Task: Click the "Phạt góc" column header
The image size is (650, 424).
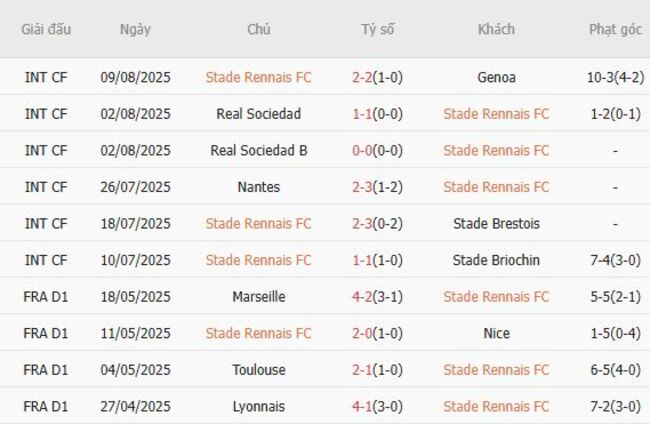Action: (x=615, y=29)
